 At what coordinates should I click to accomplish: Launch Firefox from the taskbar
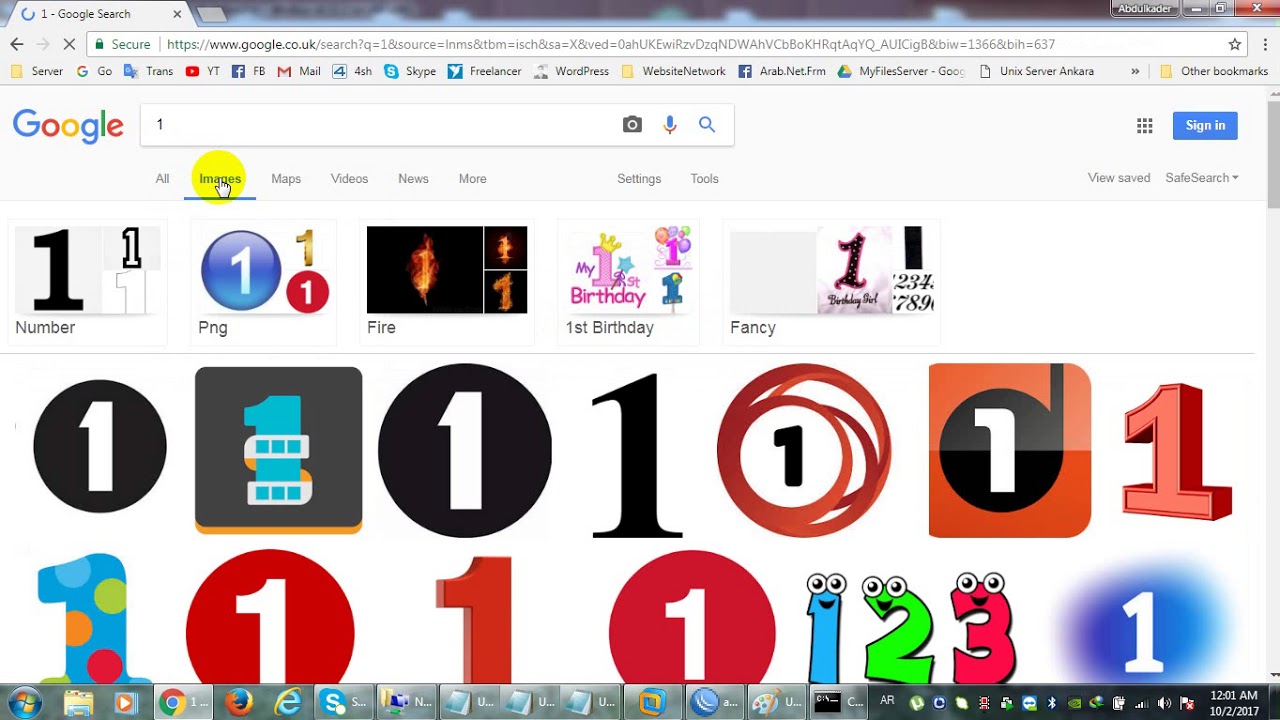point(238,703)
